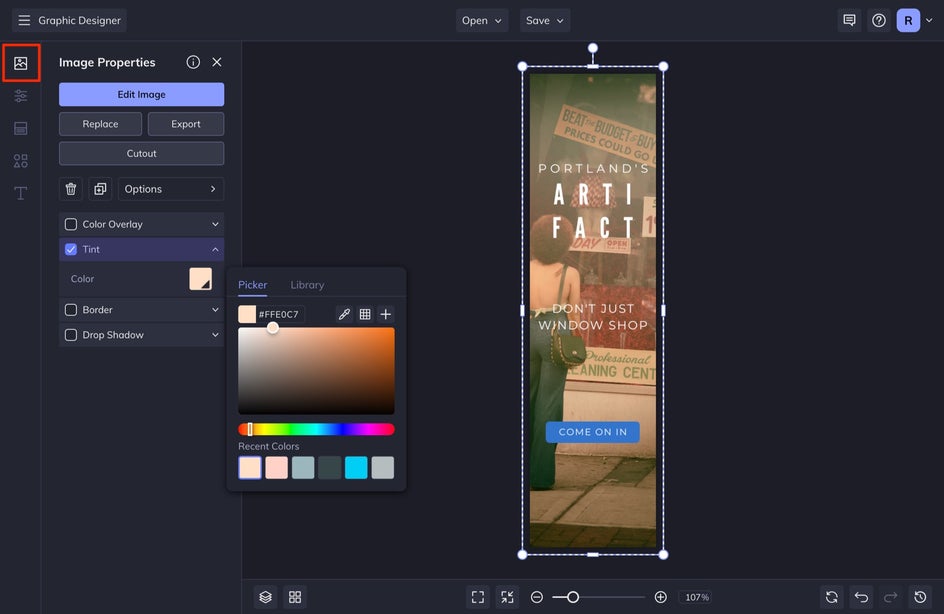944x614 pixels.
Task: Select the dark slate recent color swatch
Action: coord(329,468)
